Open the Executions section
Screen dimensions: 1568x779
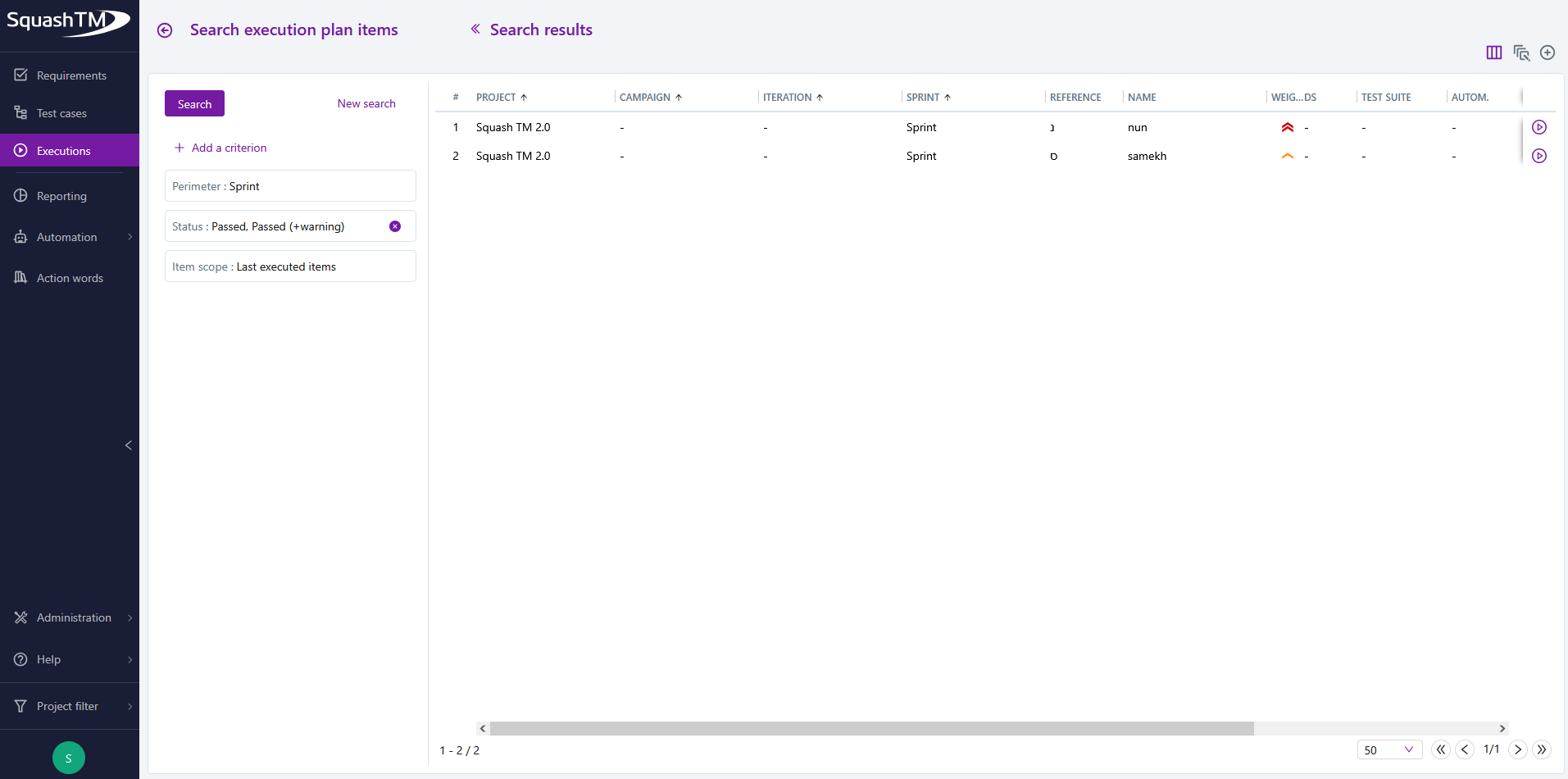click(62, 150)
